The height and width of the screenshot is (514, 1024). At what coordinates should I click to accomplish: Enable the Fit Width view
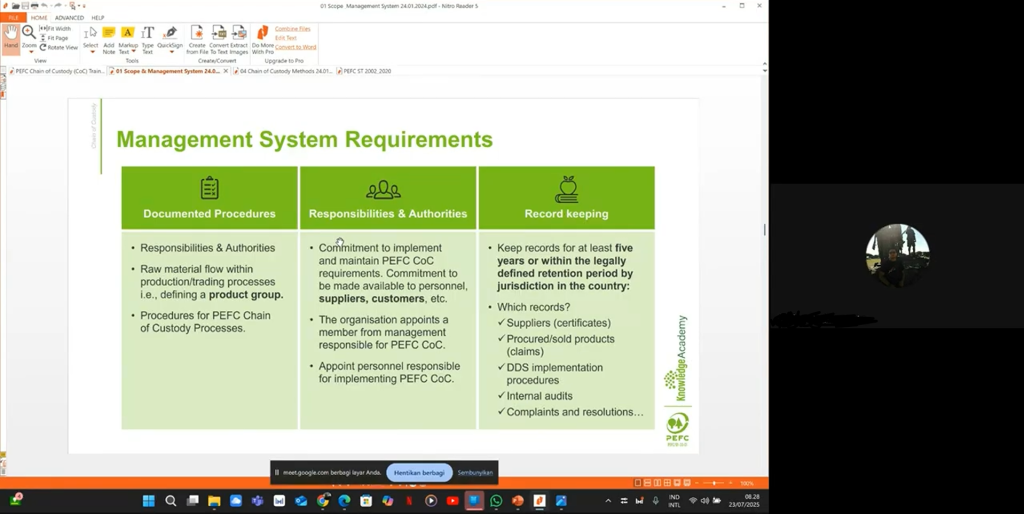coord(59,29)
